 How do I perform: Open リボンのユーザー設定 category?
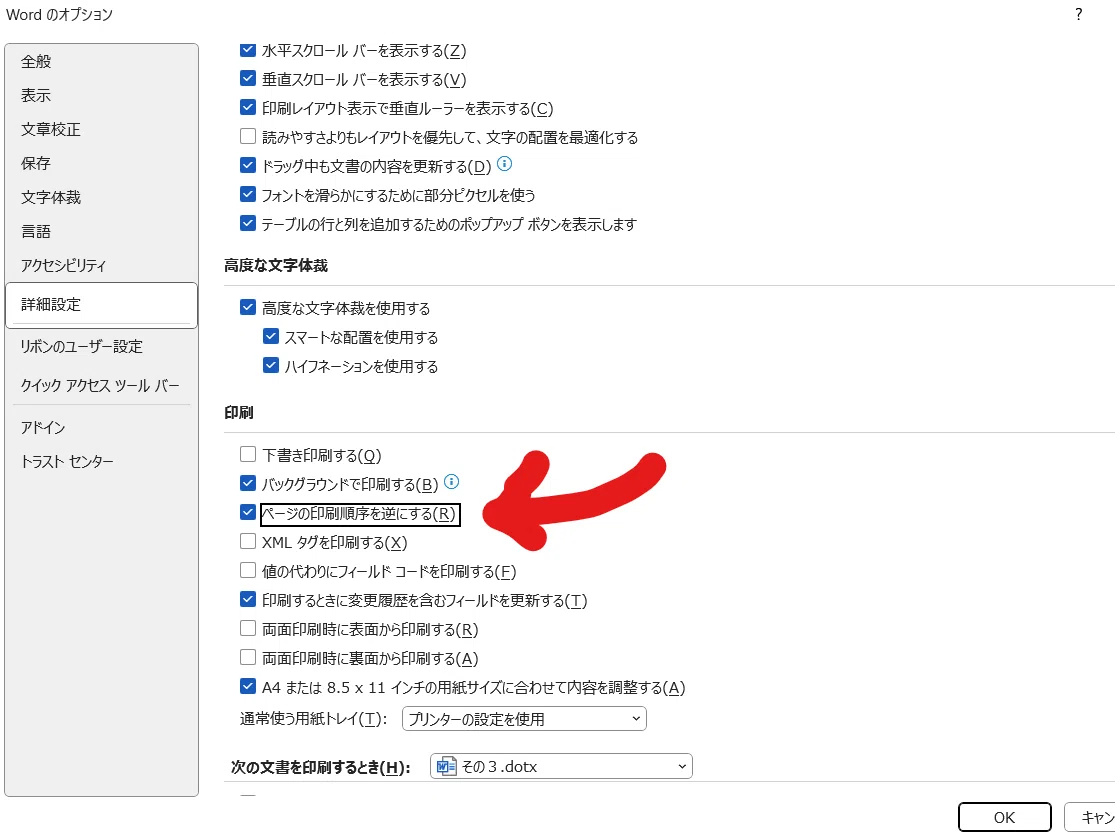101,346
